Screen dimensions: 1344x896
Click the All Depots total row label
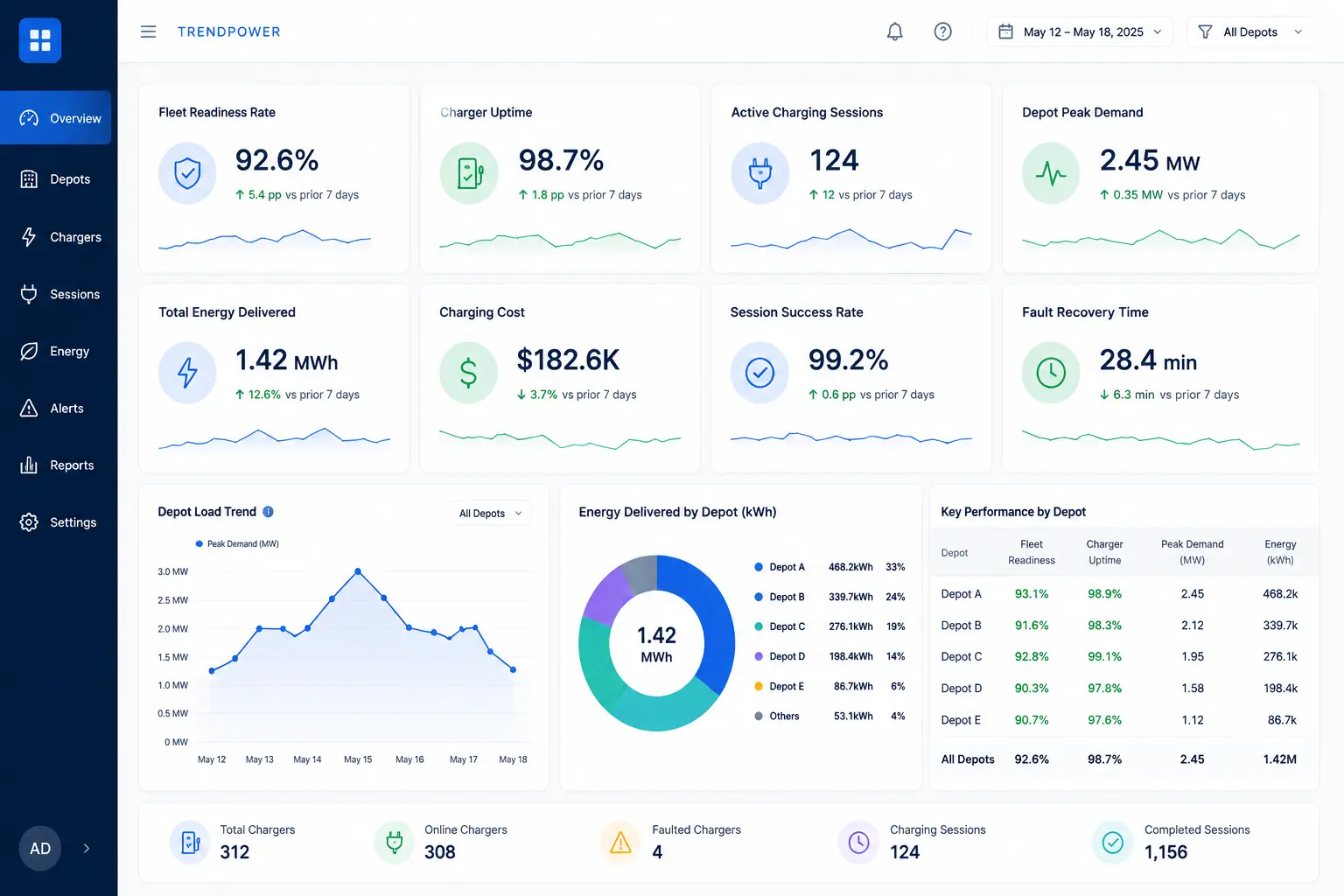click(968, 759)
